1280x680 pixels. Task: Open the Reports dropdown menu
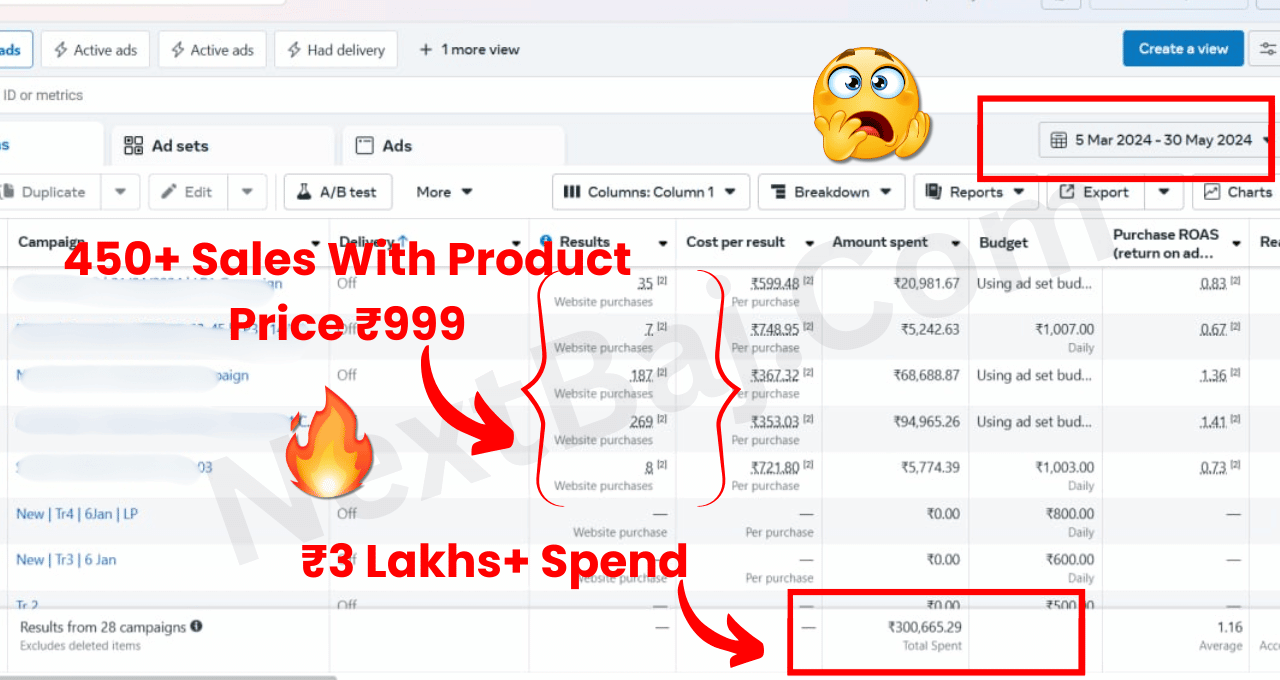click(975, 192)
